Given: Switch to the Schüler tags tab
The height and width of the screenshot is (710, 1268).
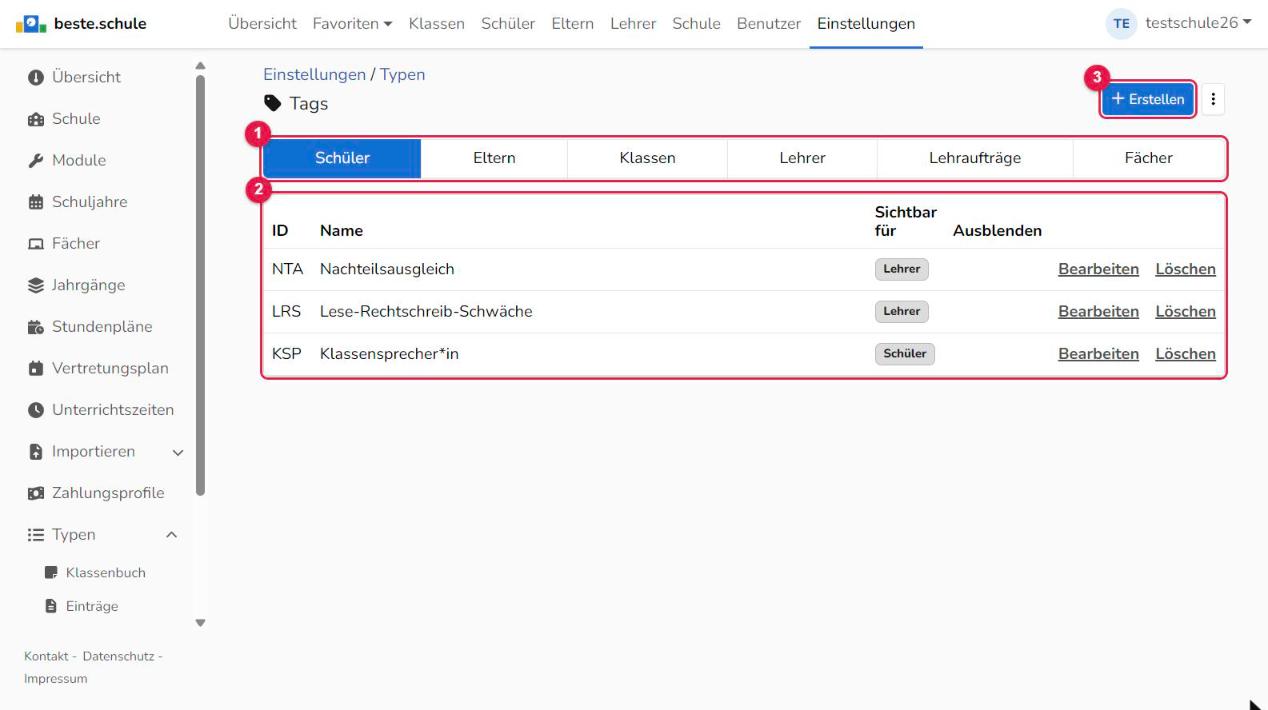Looking at the screenshot, I should tap(342, 158).
